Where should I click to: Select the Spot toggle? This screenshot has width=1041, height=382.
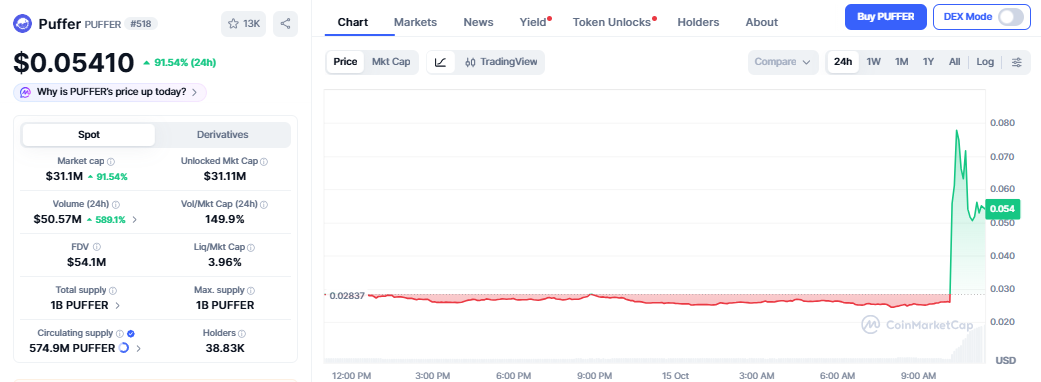point(89,135)
